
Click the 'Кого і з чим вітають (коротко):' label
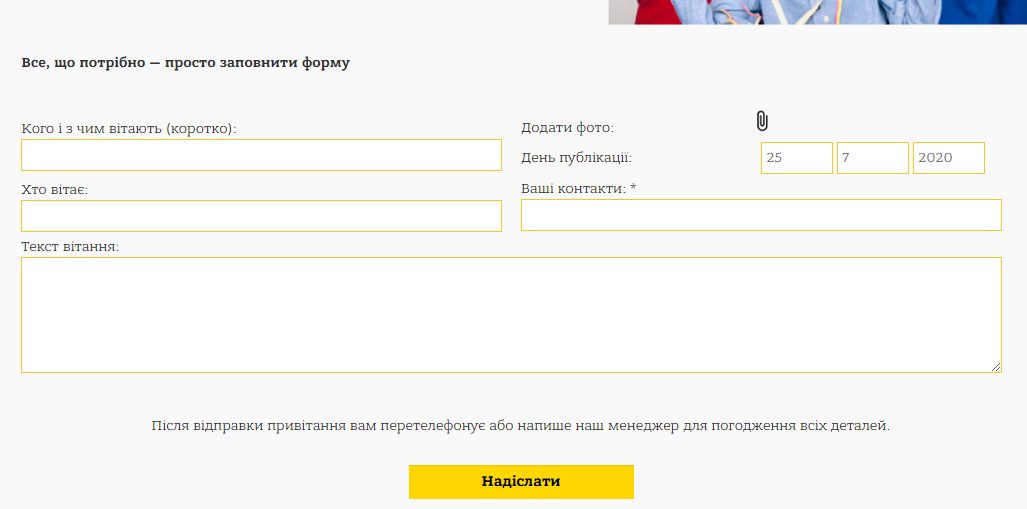[x=128, y=129]
